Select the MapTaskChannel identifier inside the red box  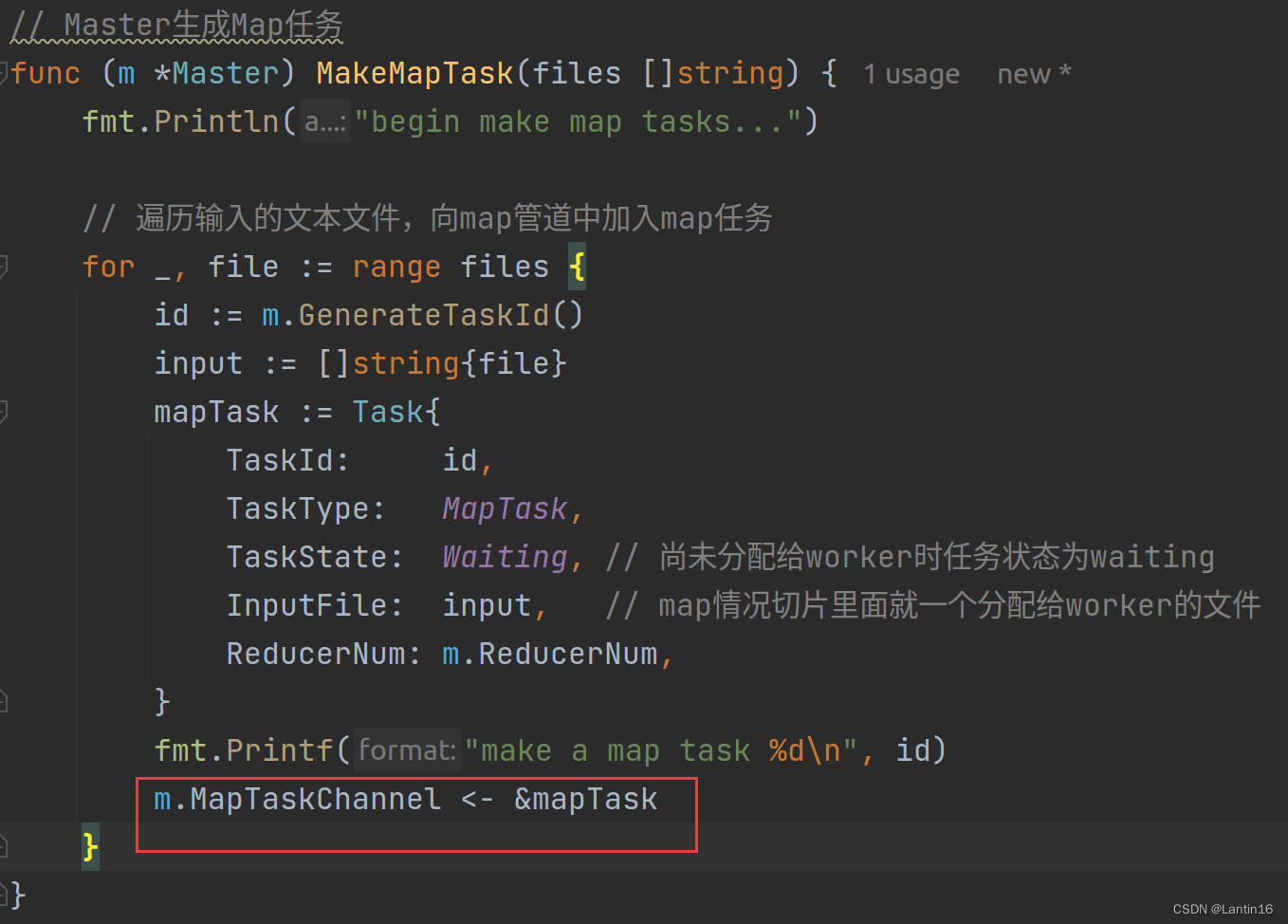click(x=313, y=798)
